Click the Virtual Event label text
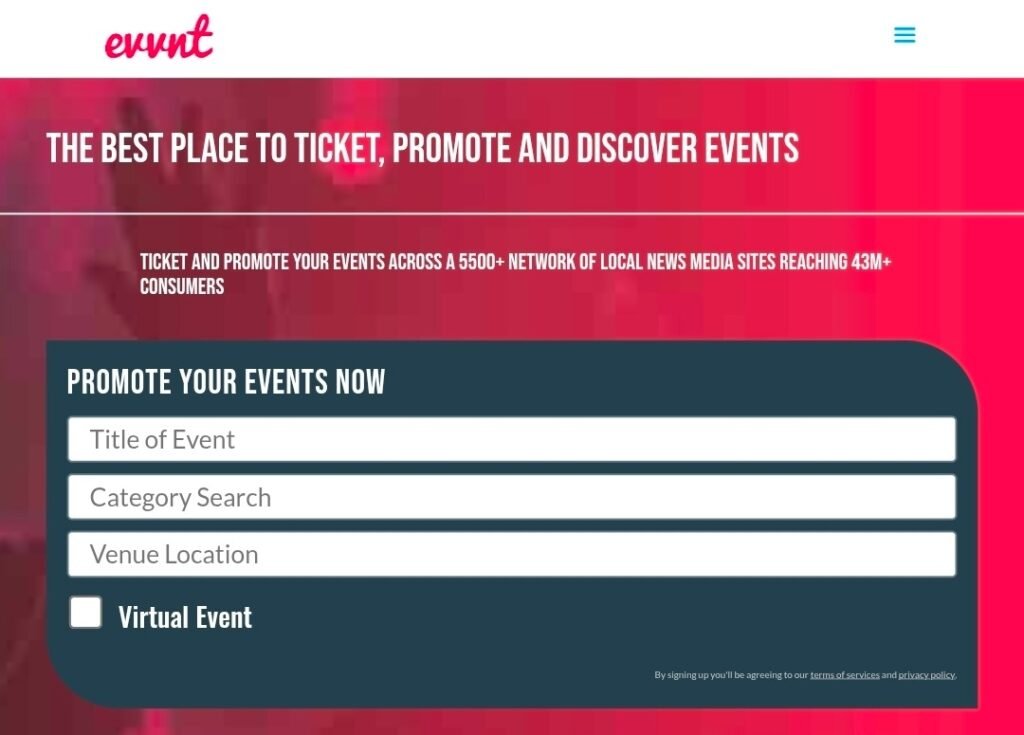The height and width of the screenshot is (735, 1024). click(185, 617)
